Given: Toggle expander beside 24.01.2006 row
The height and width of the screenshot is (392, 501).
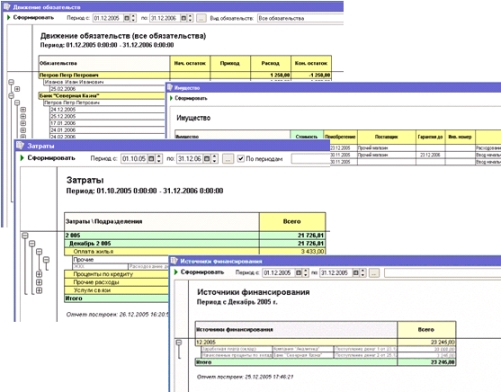Looking at the screenshot, I should coord(23,130).
